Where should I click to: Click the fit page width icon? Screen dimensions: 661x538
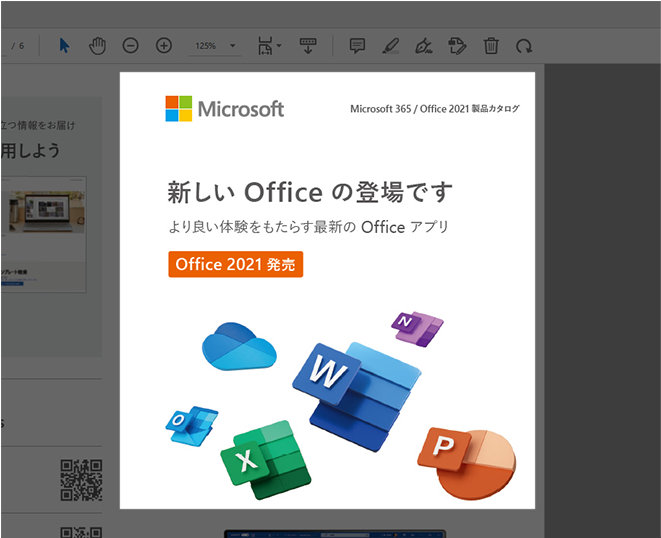pyautogui.click(x=265, y=46)
